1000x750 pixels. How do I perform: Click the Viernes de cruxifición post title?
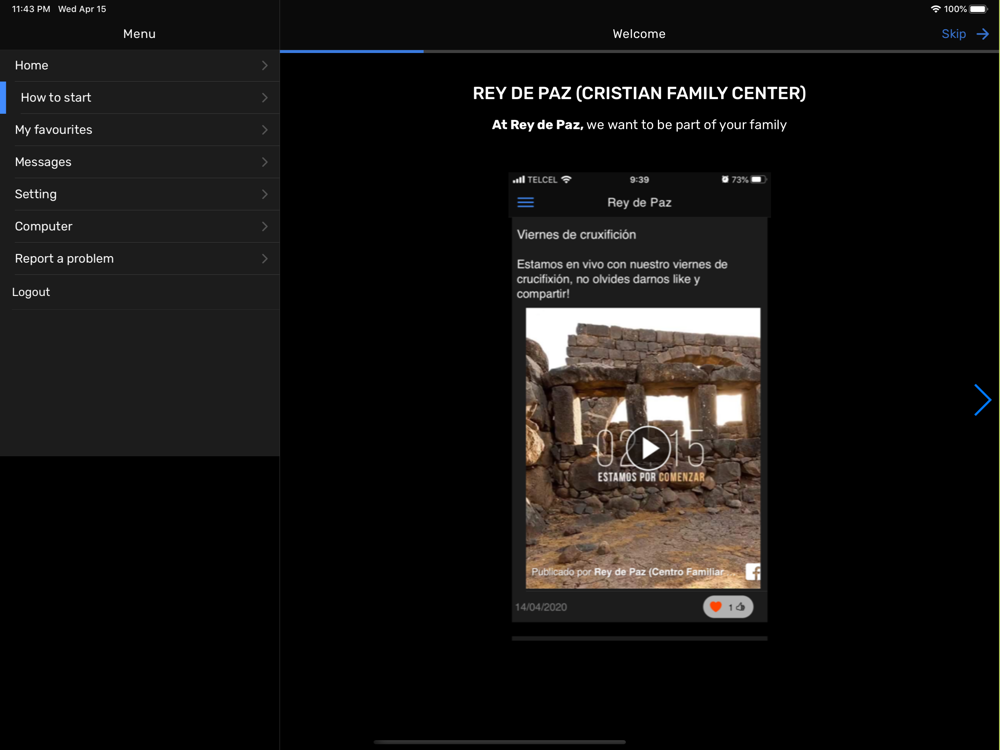pos(577,234)
